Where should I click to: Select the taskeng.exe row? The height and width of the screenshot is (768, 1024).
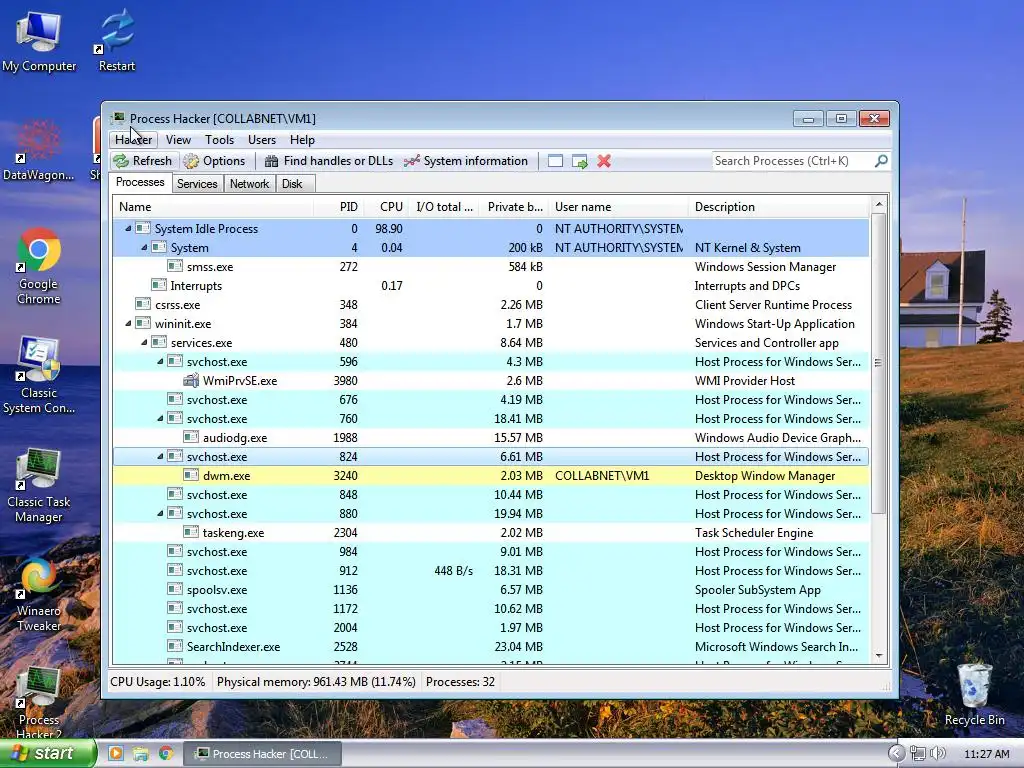[x=491, y=533]
